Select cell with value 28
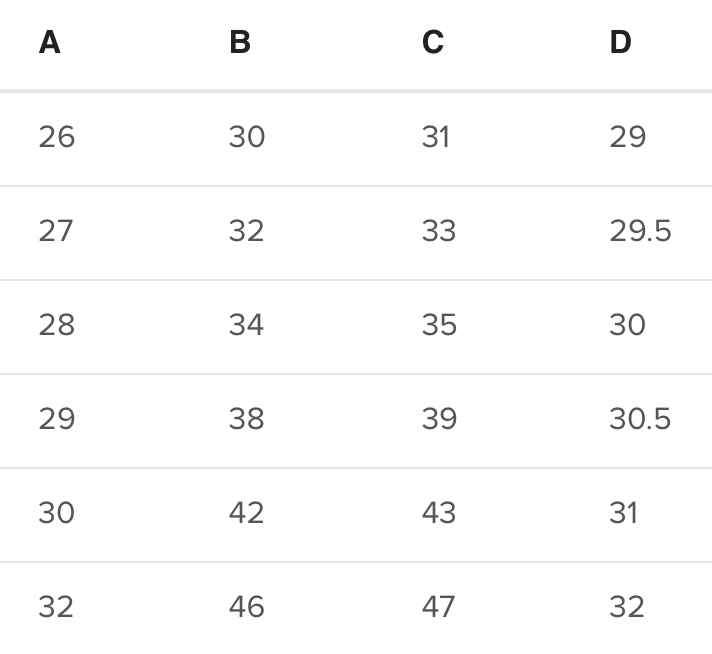This screenshot has height=654, width=712. [x=57, y=325]
